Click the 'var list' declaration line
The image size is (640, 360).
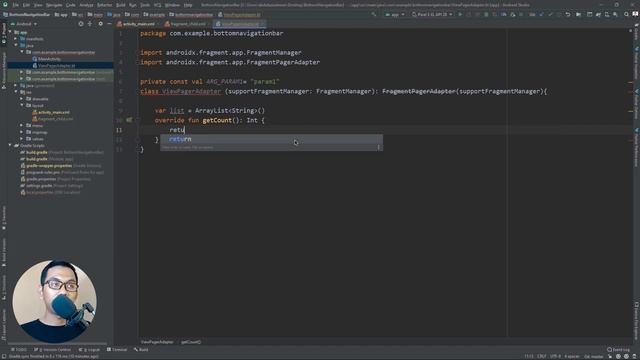click(x=210, y=111)
